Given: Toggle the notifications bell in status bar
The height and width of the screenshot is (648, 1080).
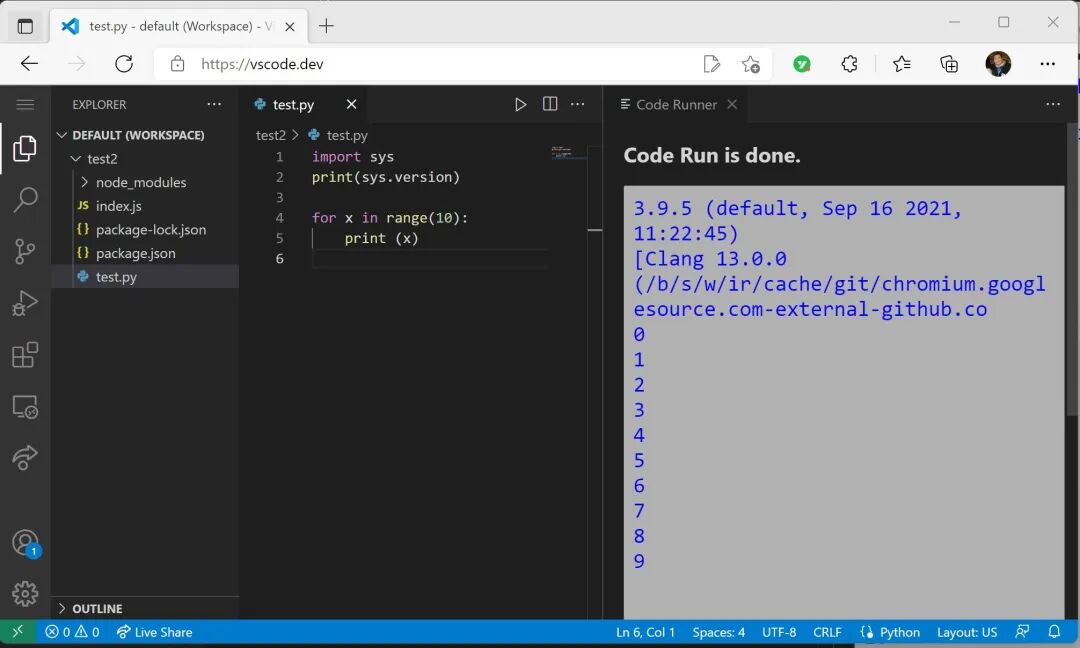Looking at the screenshot, I should 1055,631.
